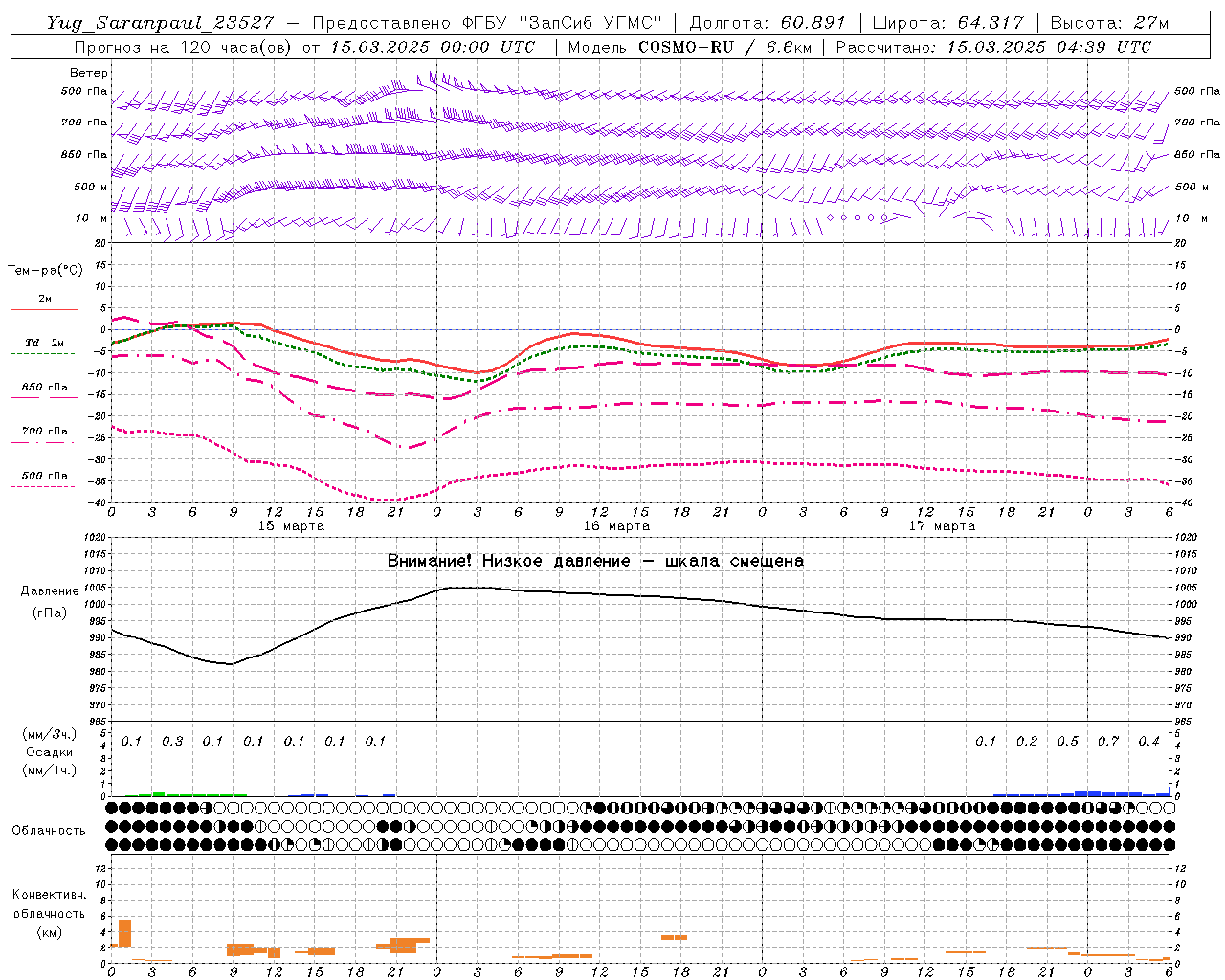This screenshot has width=1225, height=980.
Task: Click the Td 2м legend label
Action: click(x=44, y=343)
